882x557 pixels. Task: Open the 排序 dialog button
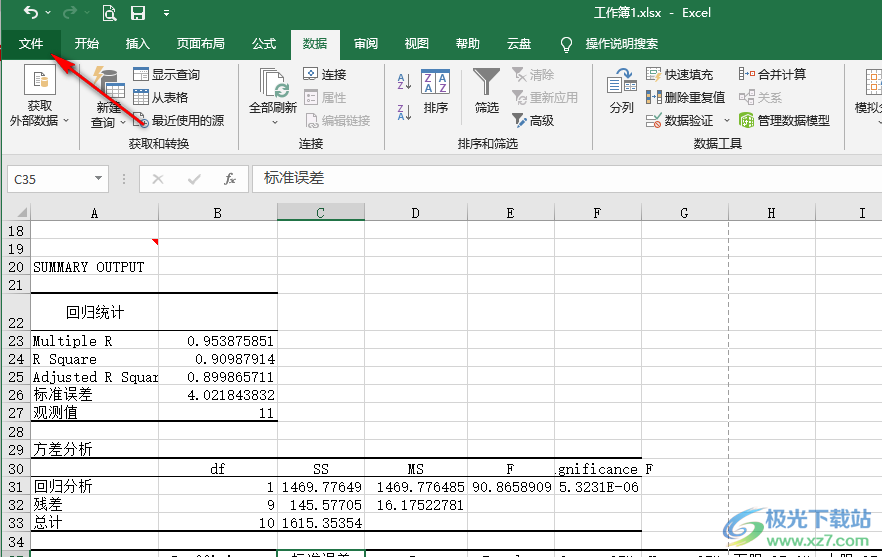435,91
